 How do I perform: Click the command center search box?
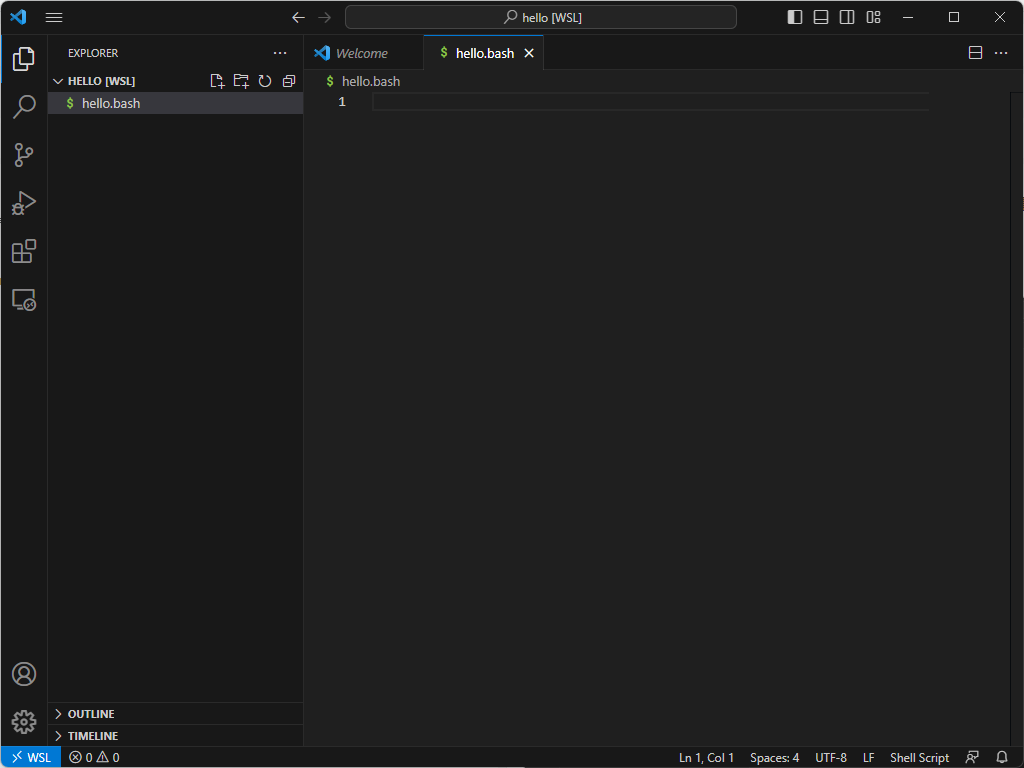[541, 18]
